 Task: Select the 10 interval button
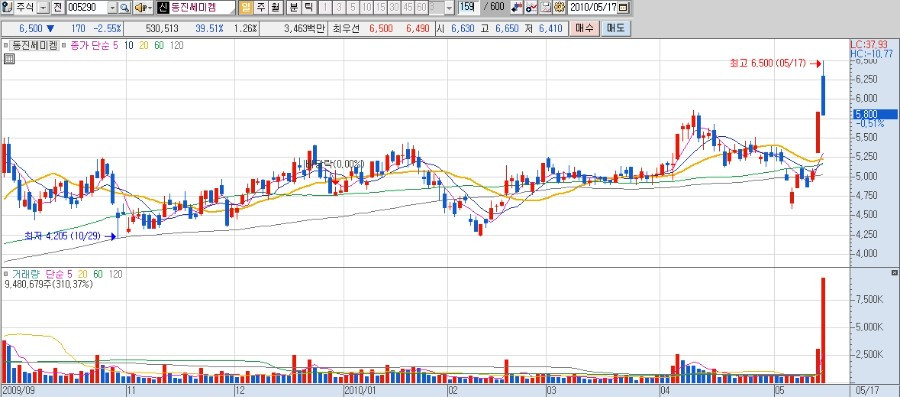coord(366,8)
